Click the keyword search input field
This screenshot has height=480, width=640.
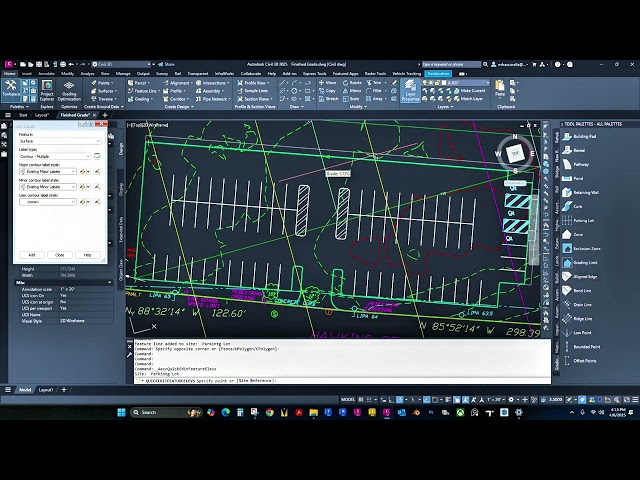point(451,64)
